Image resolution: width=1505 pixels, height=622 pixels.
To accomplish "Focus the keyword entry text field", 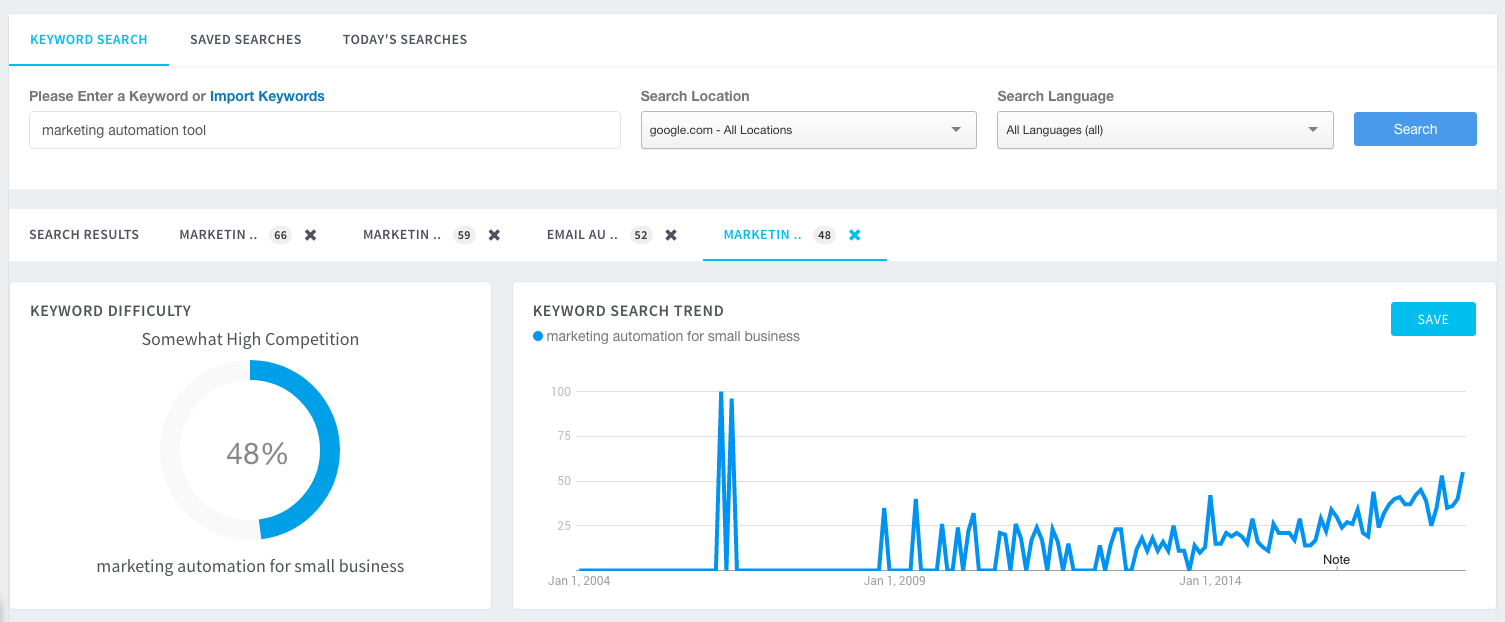I will [x=324, y=130].
